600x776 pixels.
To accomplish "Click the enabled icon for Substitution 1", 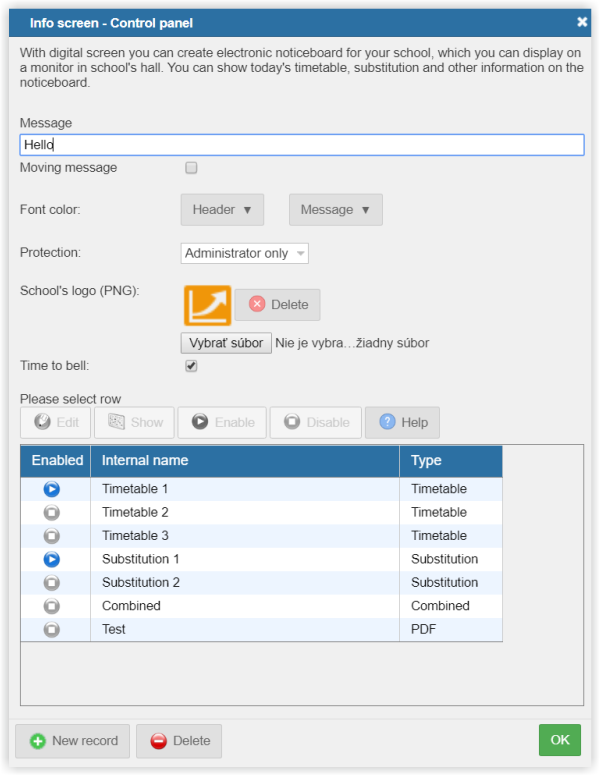I will coord(52,559).
